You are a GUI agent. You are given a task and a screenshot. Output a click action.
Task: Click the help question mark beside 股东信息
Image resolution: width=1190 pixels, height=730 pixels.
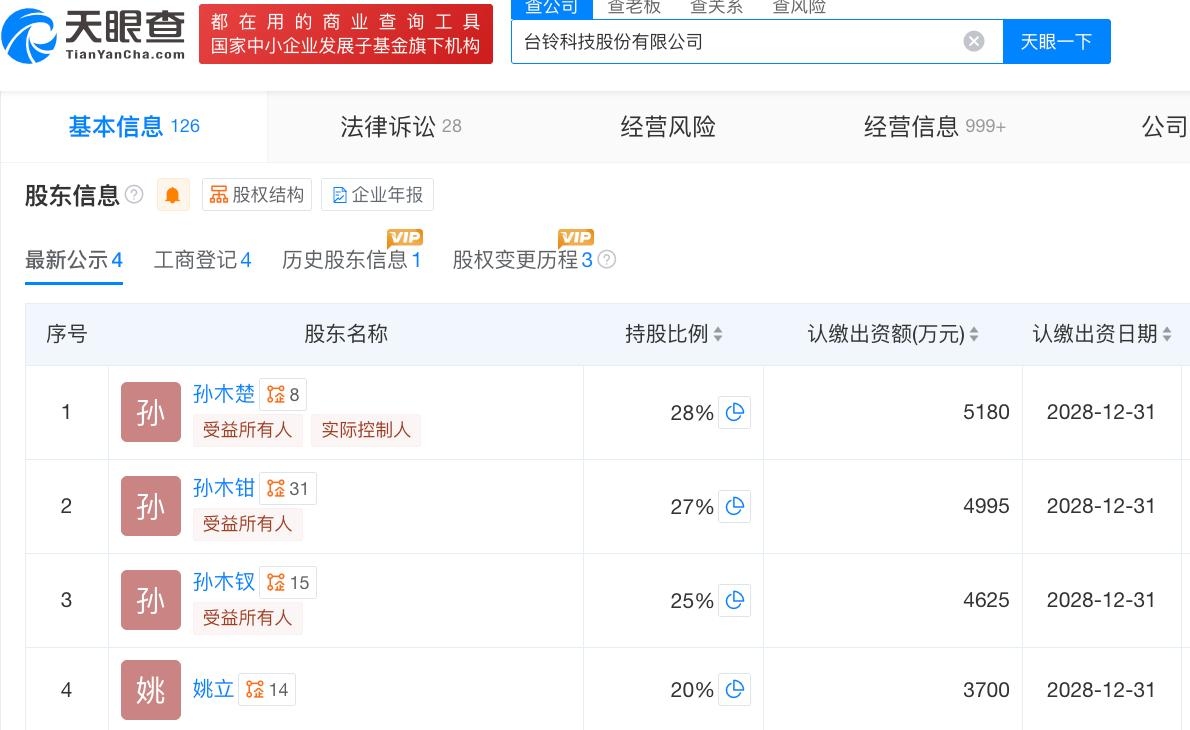coord(134,195)
